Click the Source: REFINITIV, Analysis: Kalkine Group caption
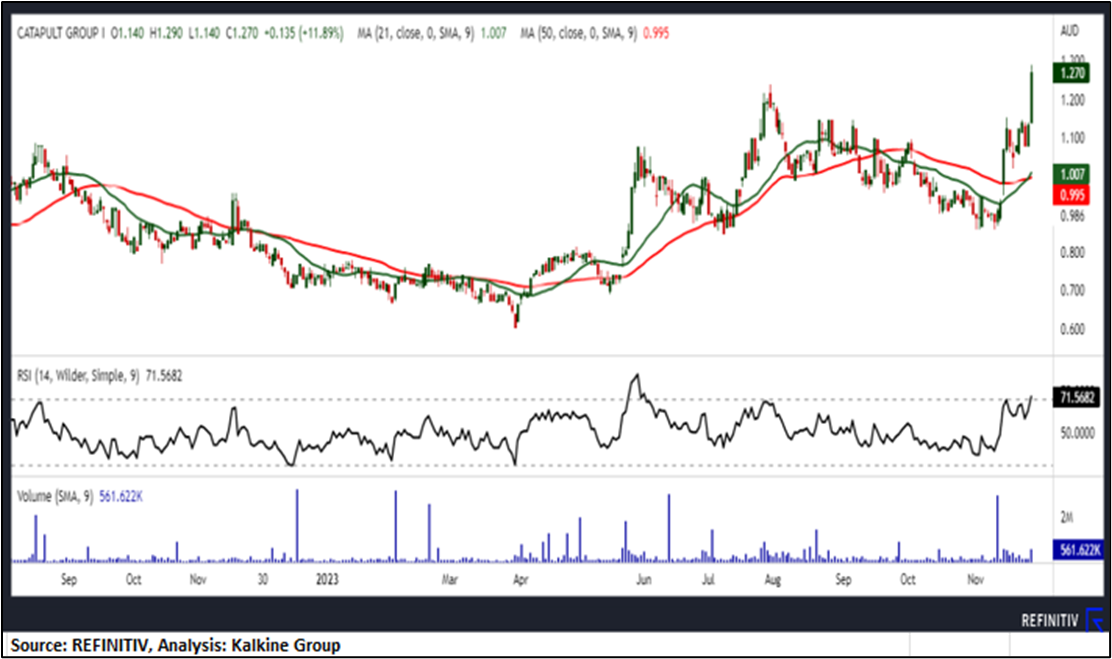Image resolution: width=1112 pixels, height=659 pixels. 175,646
